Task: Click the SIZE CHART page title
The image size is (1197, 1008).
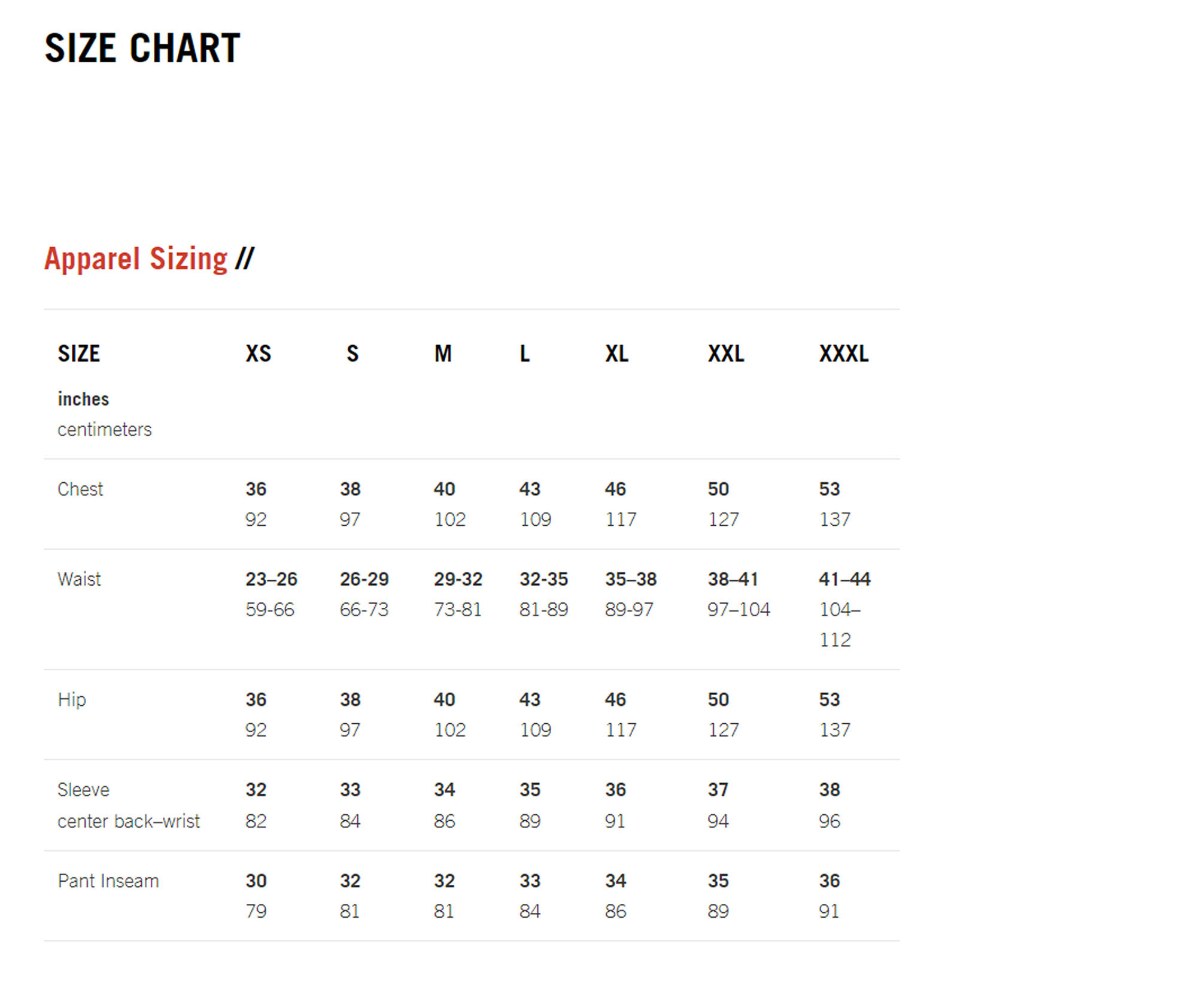Action: [x=142, y=48]
